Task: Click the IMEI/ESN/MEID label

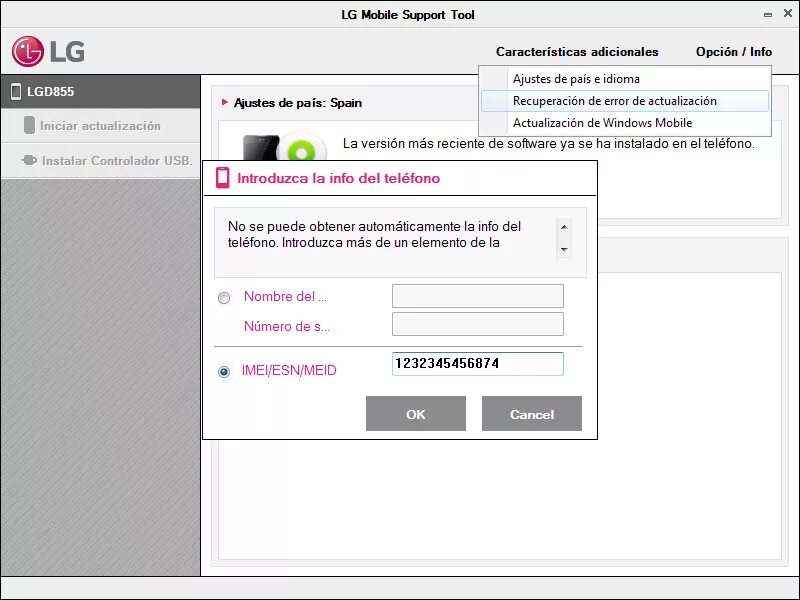Action: pos(289,370)
